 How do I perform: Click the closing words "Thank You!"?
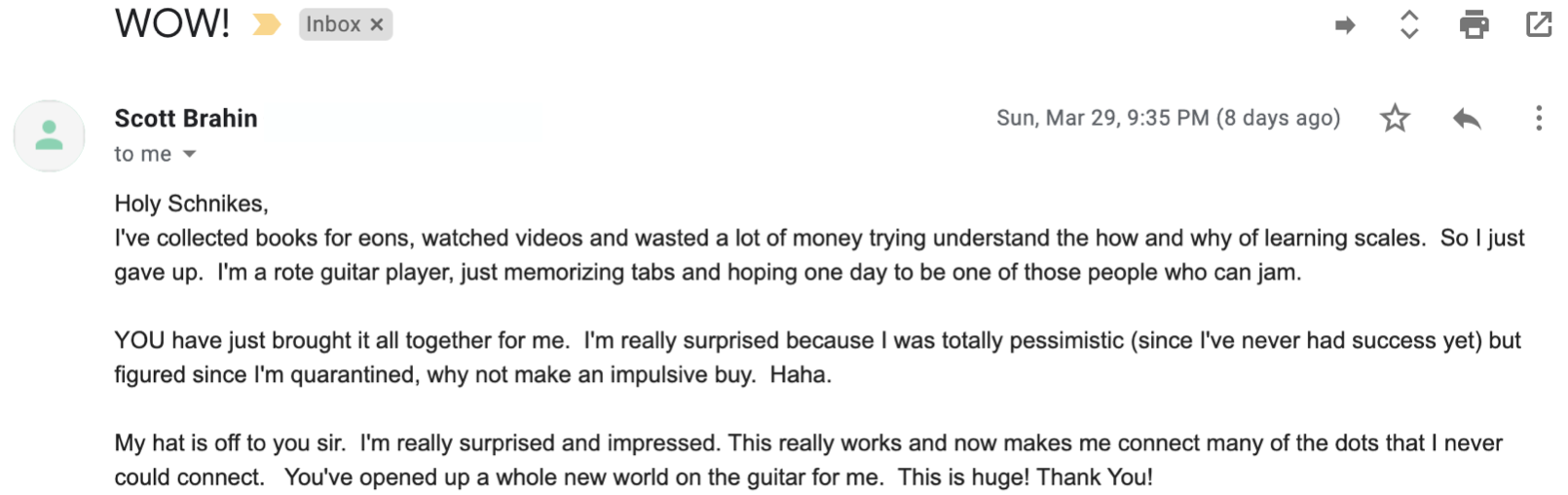pos(1094,477)
